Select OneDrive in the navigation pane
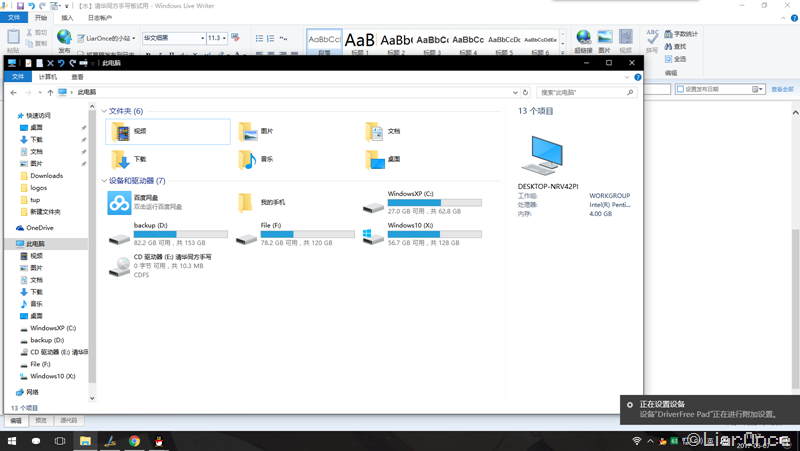 tap(39, 228)
